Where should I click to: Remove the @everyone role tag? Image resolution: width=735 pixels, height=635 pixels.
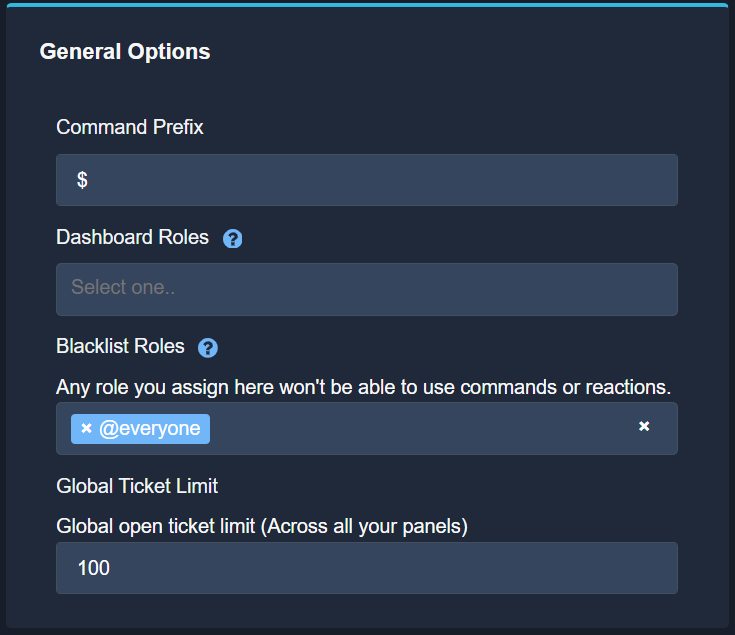click(87, 428)
